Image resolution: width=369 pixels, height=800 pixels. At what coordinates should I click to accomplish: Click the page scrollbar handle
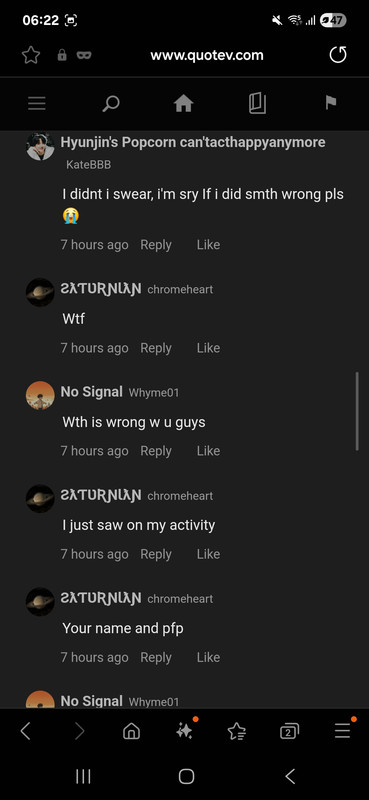pyautogui.click(x=357, y=411)
